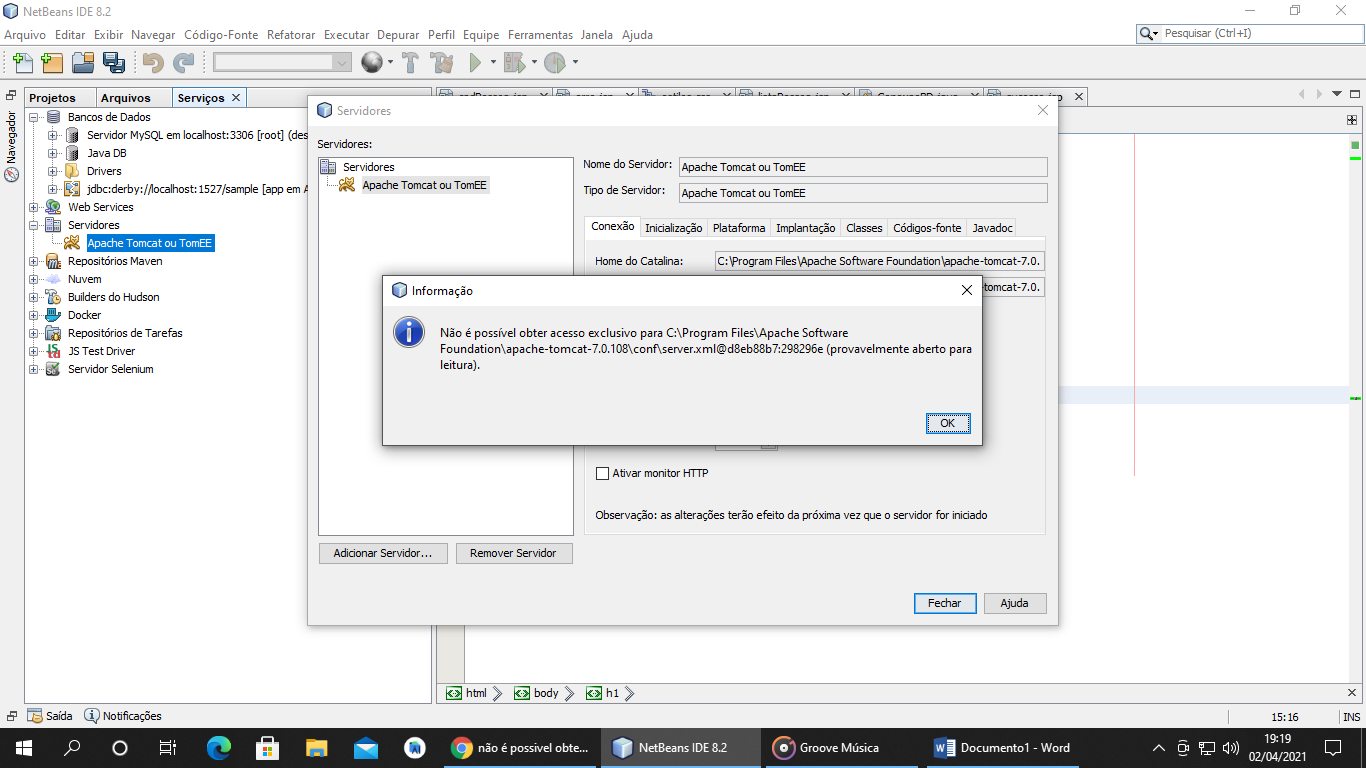
Task: Click the globe browser icon in toolbar
Action: pyautogui.click(x=371, y=63)
